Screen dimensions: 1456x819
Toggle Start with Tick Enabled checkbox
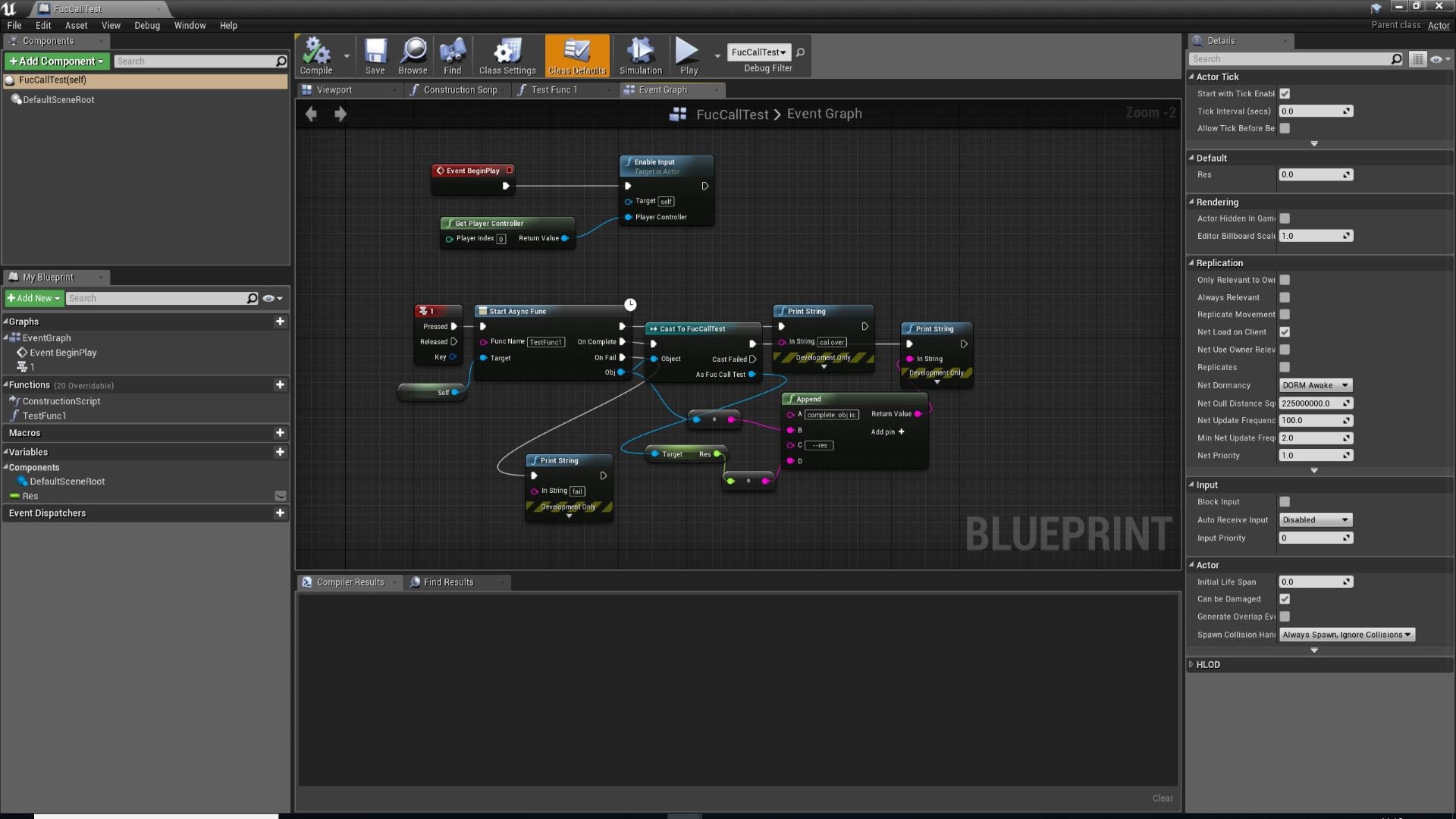(1285, 94)
